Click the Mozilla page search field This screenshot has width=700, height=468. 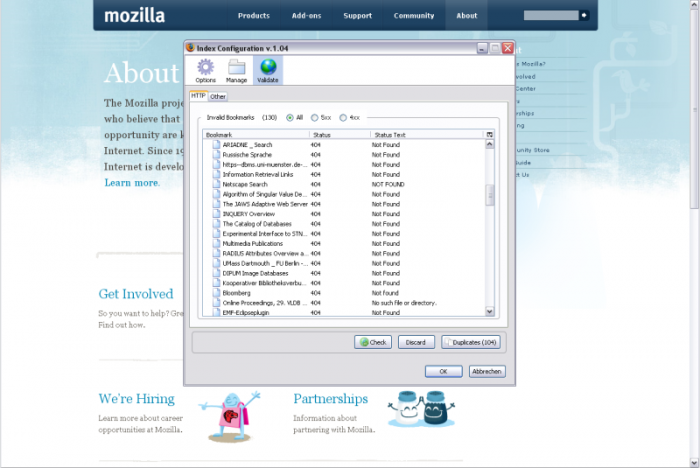point(551,15)
